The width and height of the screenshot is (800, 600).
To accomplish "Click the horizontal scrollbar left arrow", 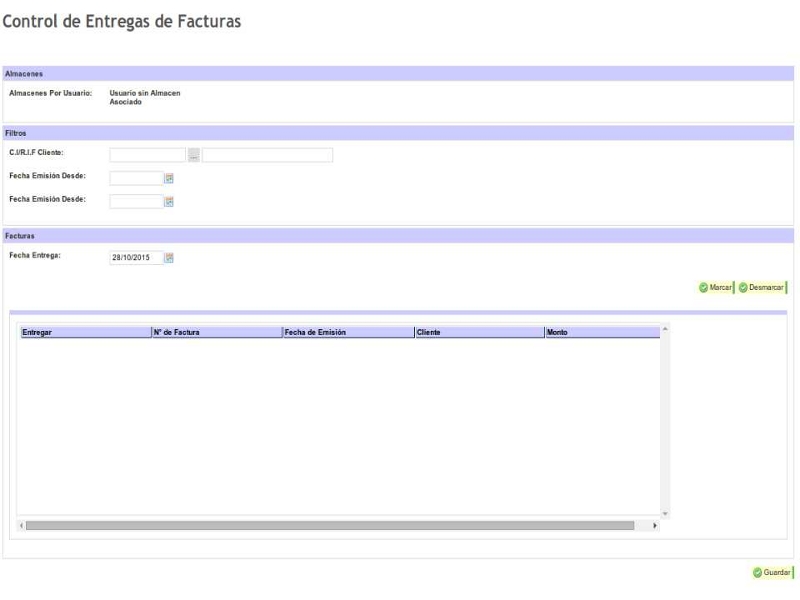I will coord(22,525).
